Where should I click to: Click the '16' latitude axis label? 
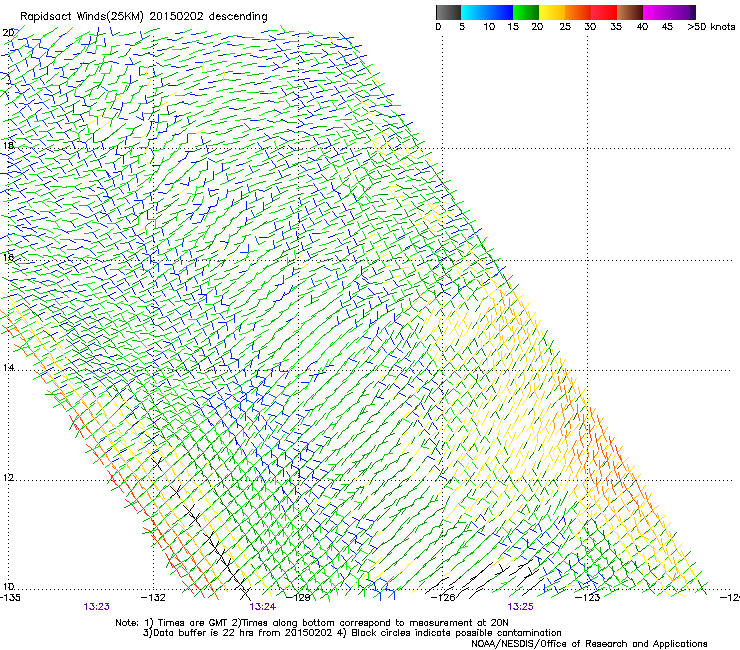8,257
